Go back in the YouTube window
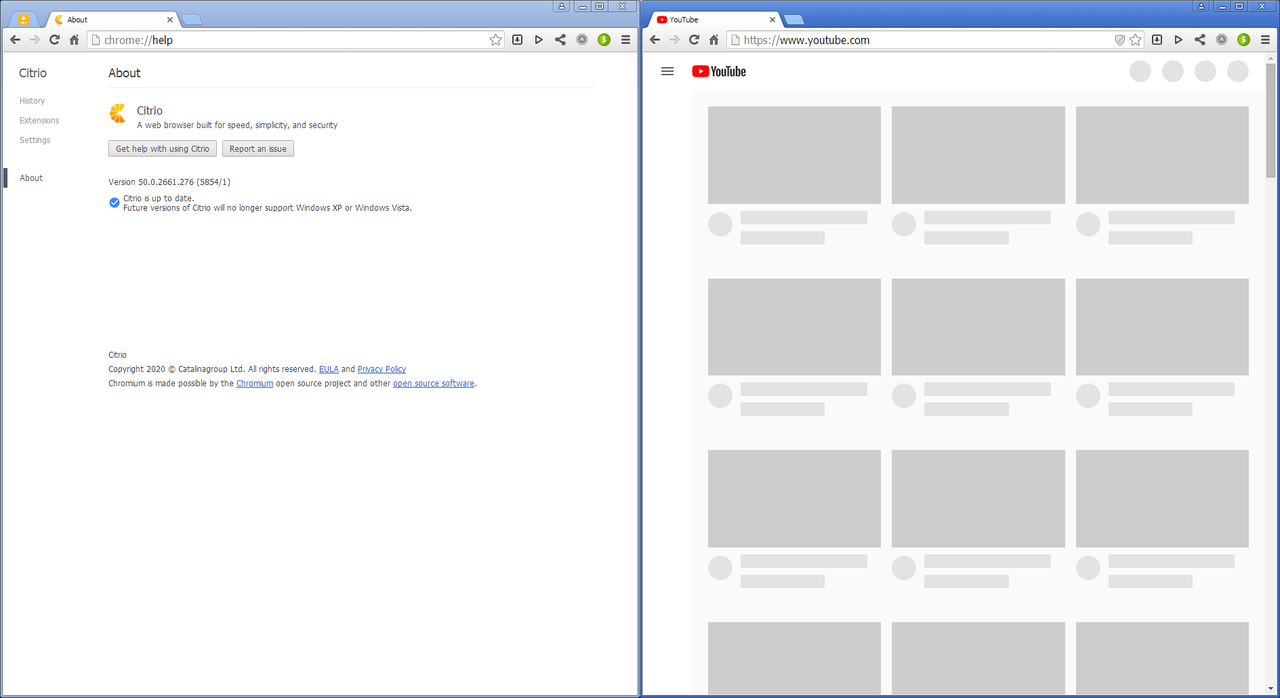This screenshot has width=1280, height=698. [655, 40]
